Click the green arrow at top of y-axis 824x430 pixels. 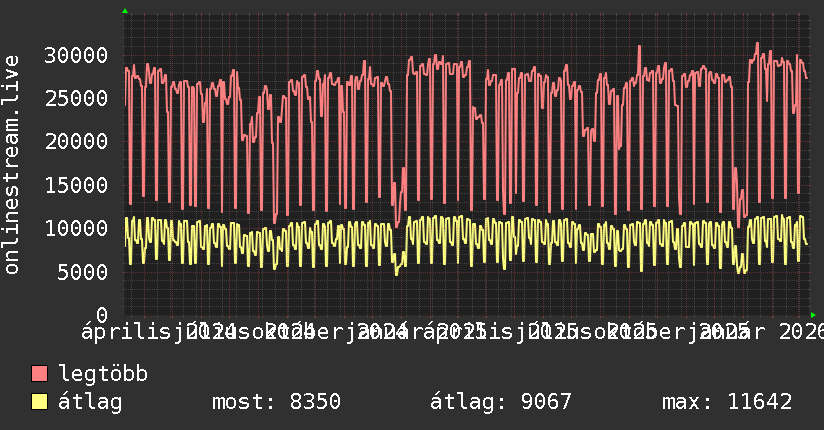tap(125, 11)
